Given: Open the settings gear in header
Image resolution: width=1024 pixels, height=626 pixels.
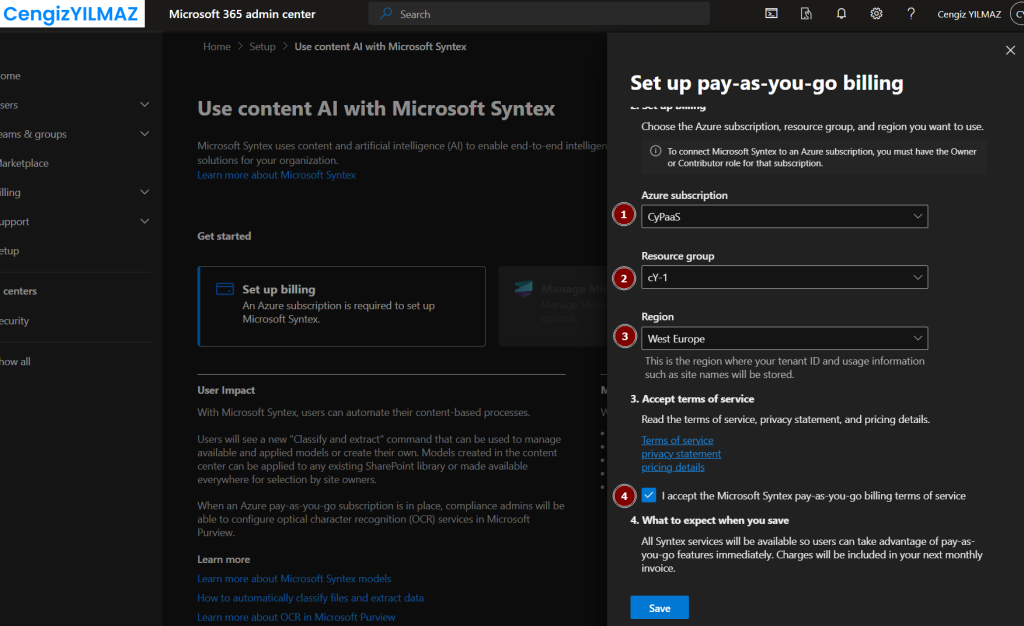Looking at the screenshot, I should [876, 14].
